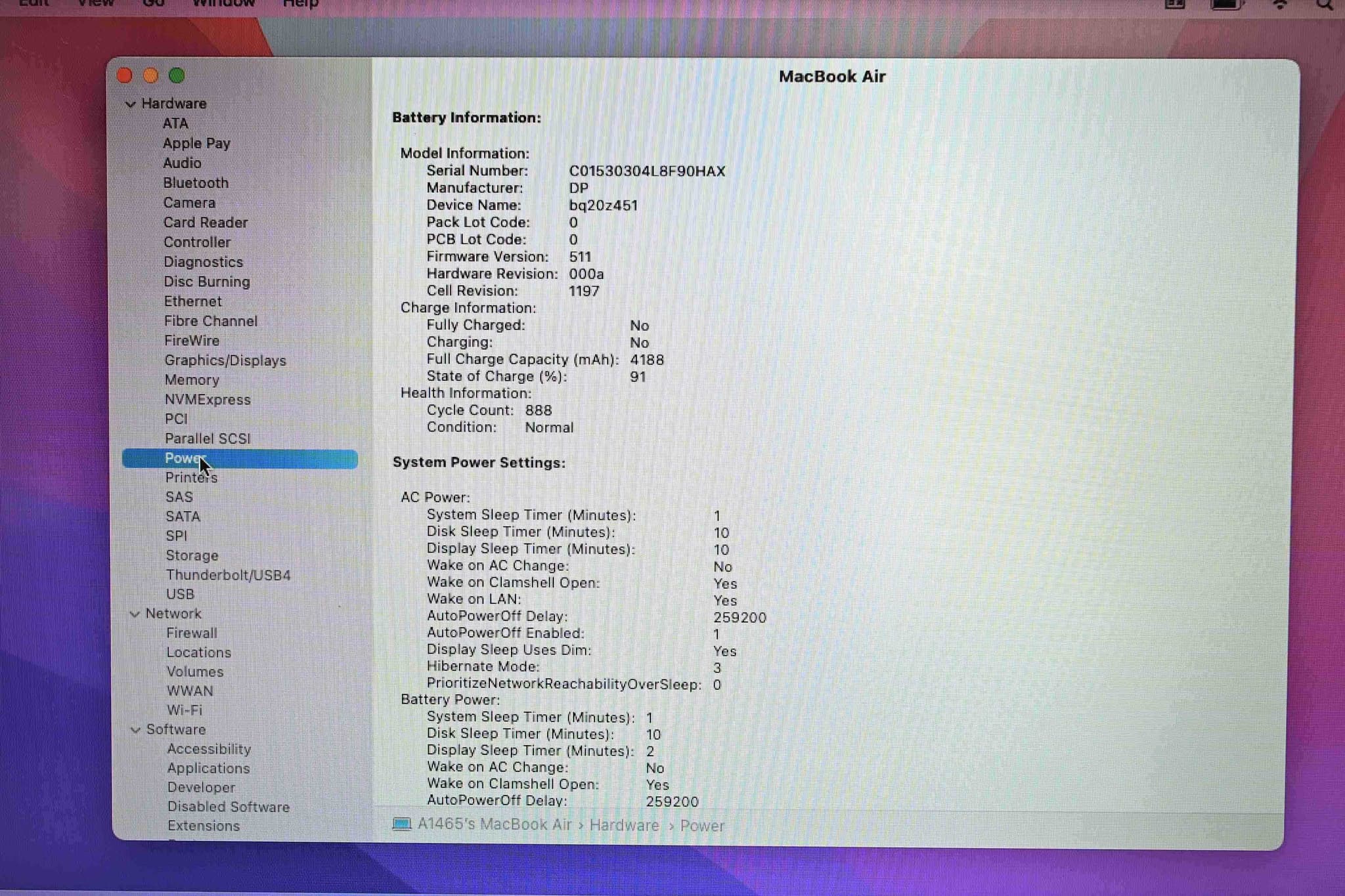Click the Wi-Fi status icon
Screen dimensions: 1345x896
coord(1279,4)
